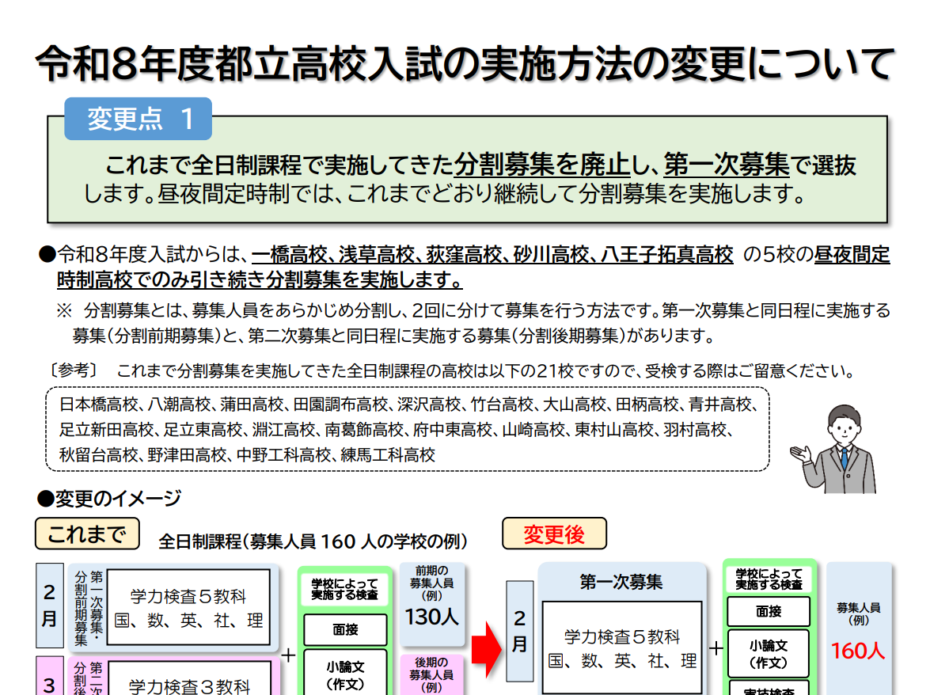This screenshot has width=930, height=695.
Task: Click 田柄高校 in the dashed school list
Action: (647, 404)
